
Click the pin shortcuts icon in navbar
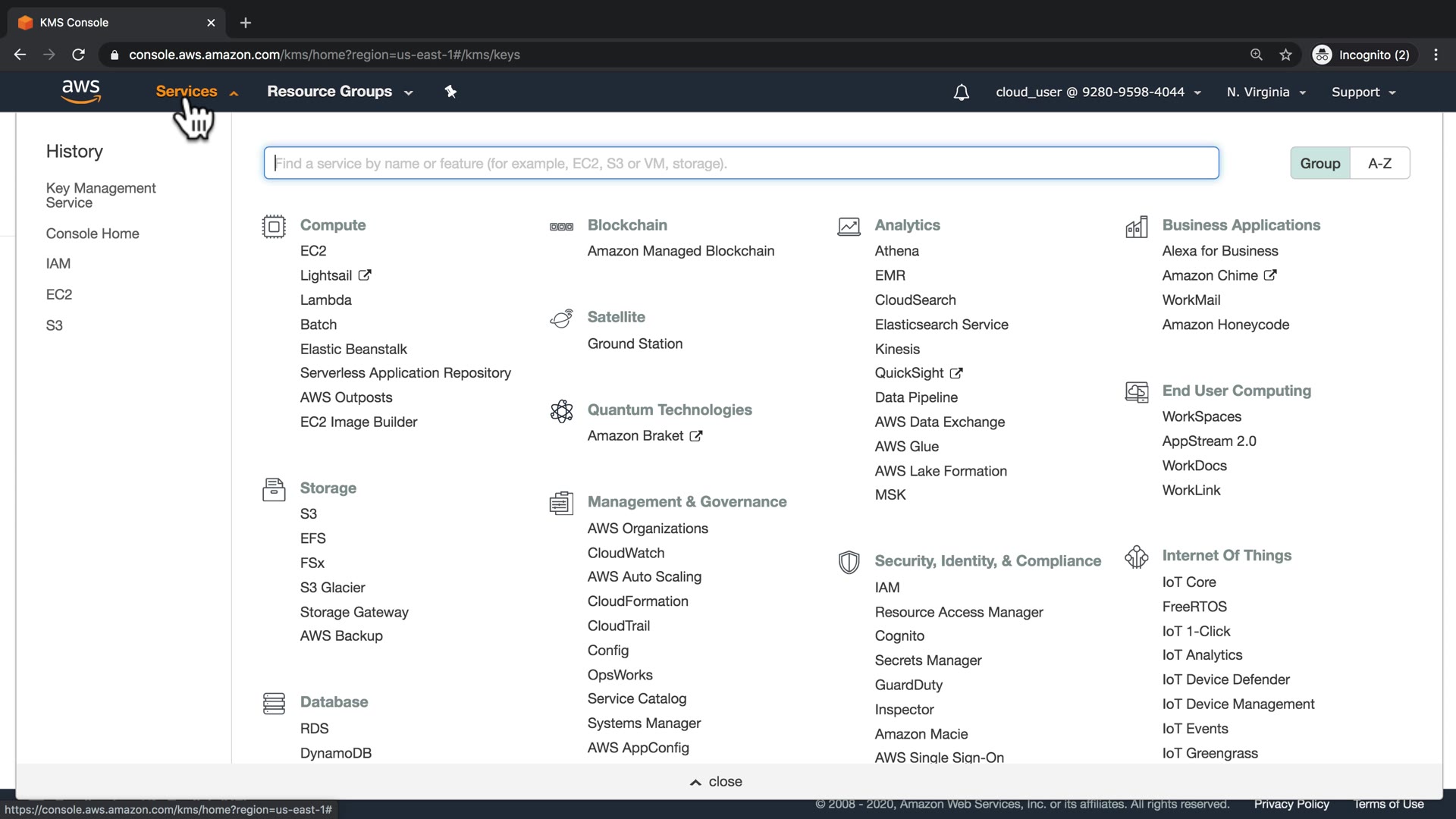[450, 92]
